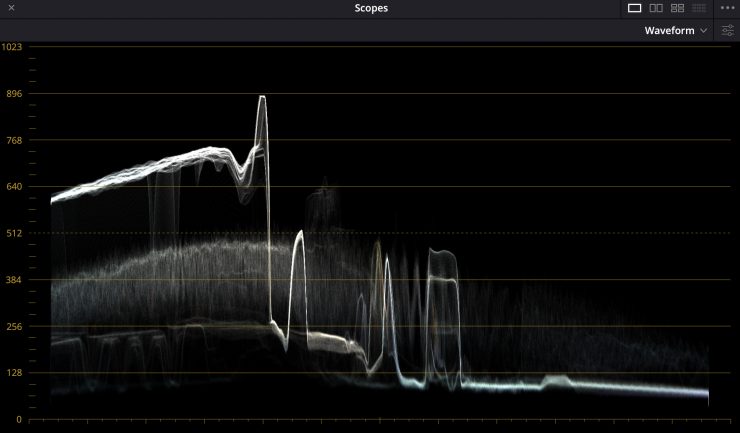The image size is (740, 433).
Task: Switch to four-scope grid layout
Action: point(677,8)
